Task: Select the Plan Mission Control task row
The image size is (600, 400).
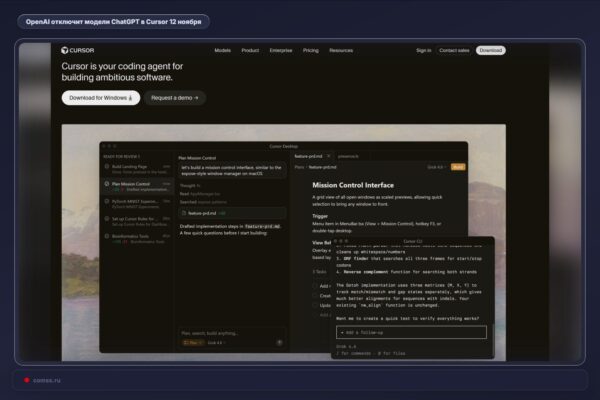Action: coord(137,186)
